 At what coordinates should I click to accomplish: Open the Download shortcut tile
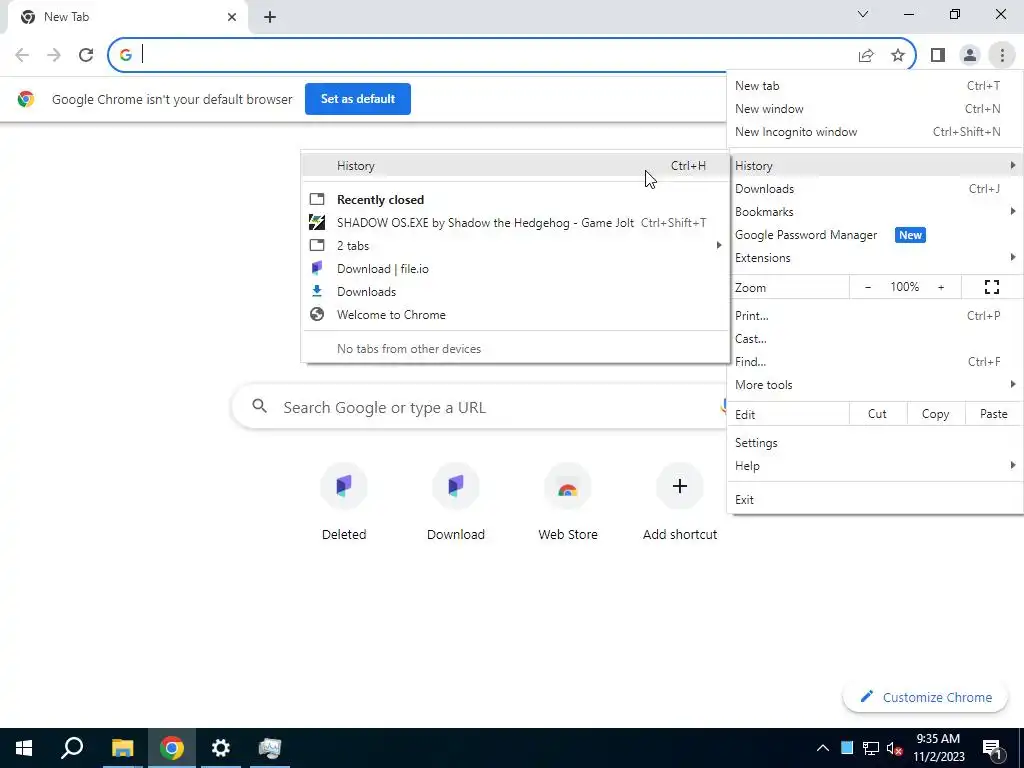pos(456,503)
